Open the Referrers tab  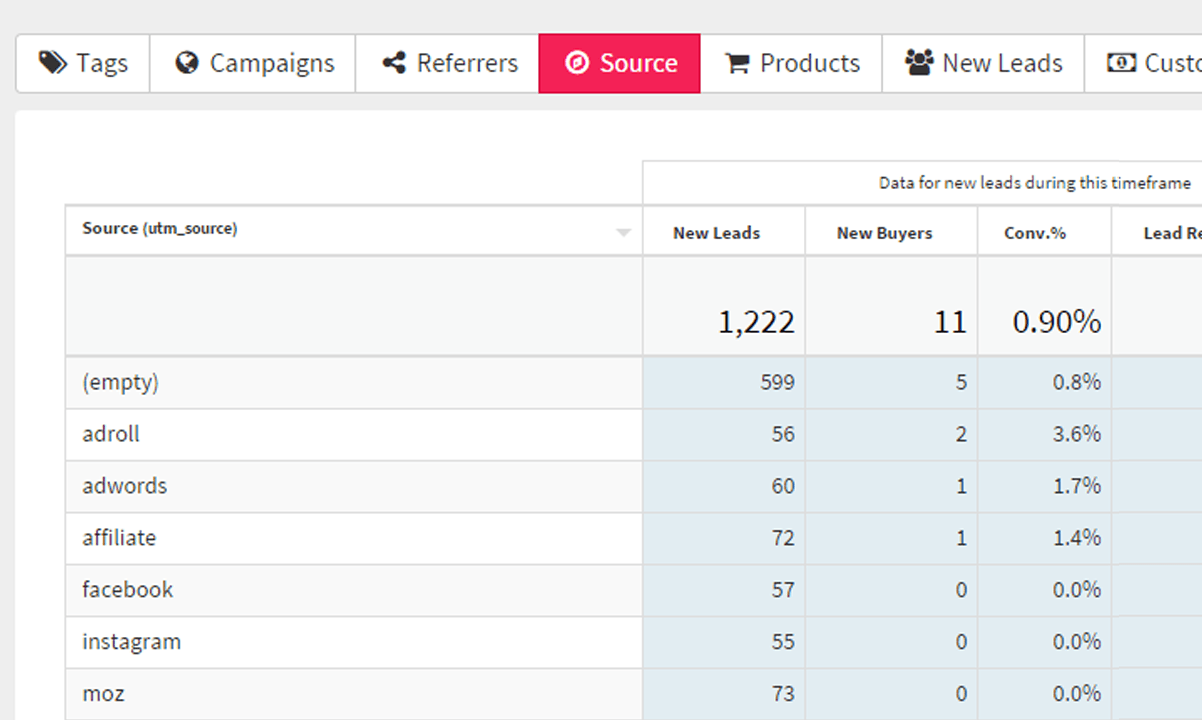[447, 63]
